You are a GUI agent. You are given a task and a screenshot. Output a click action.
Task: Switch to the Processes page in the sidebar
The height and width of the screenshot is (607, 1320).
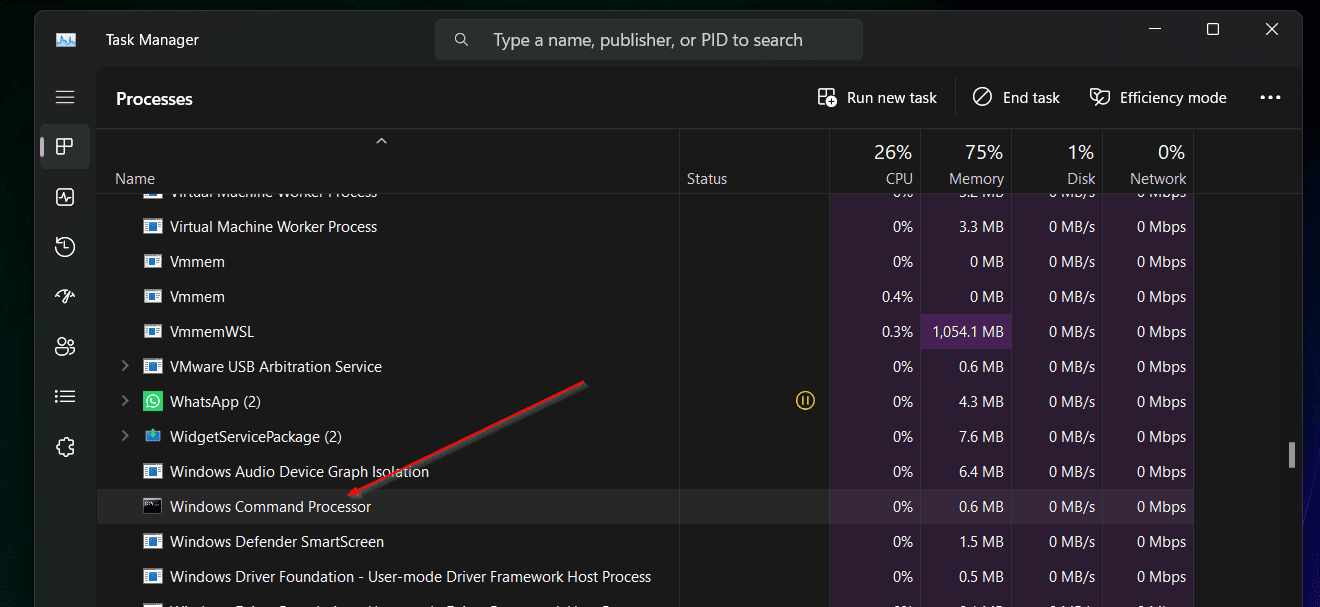[65, 147]
